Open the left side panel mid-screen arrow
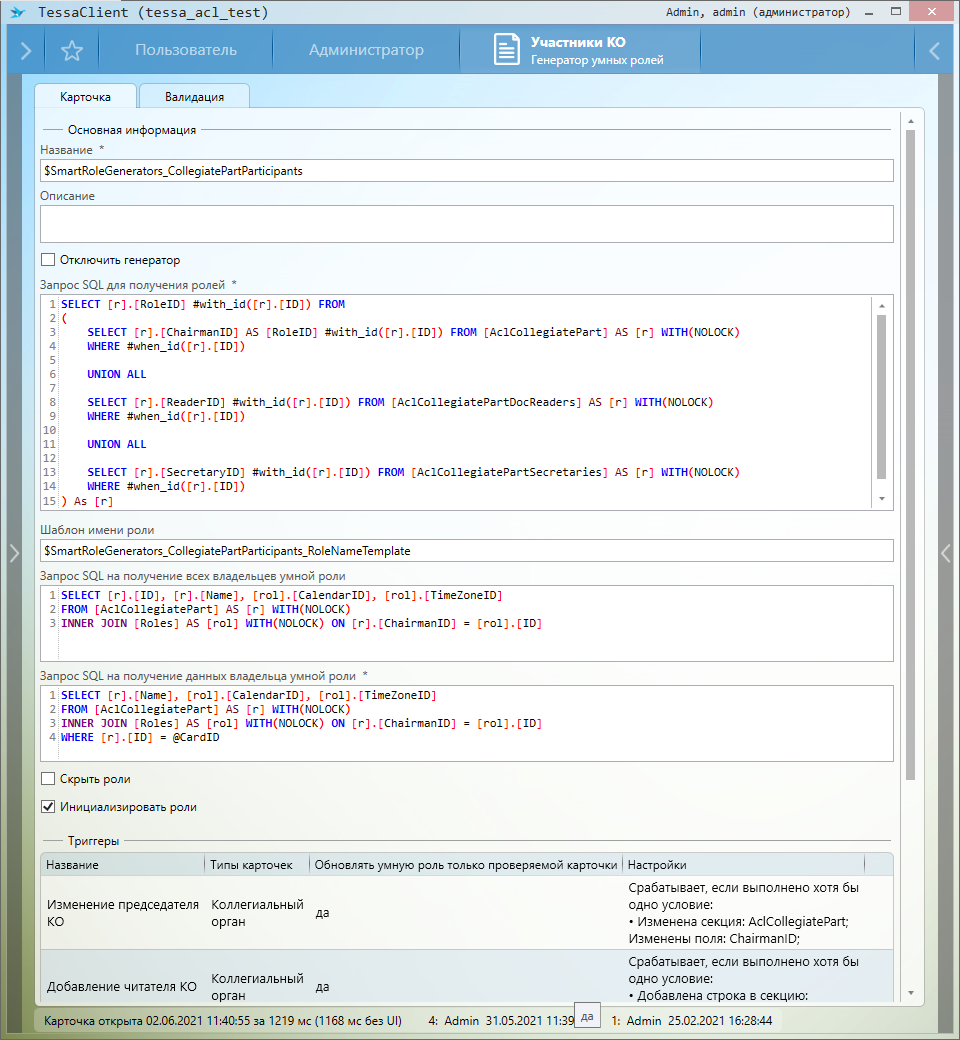The width and height of the screenshot is (960, 1040). (x=13, y=552)
